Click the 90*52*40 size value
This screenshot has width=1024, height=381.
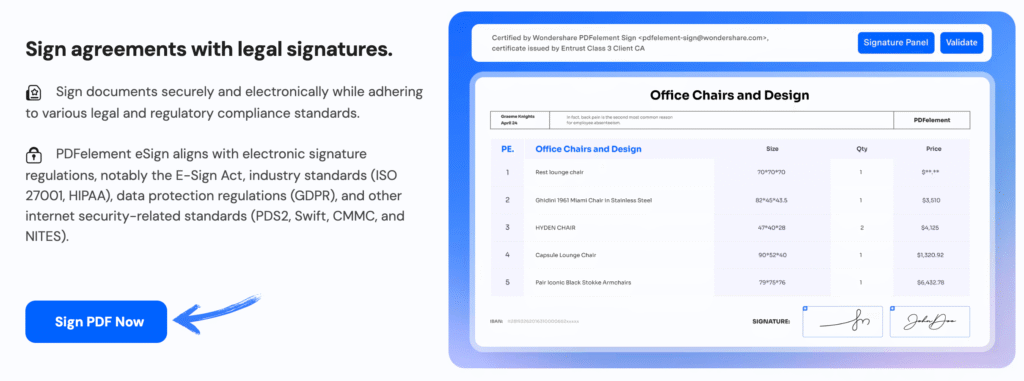pyautogui.click(x=772, y=255)
